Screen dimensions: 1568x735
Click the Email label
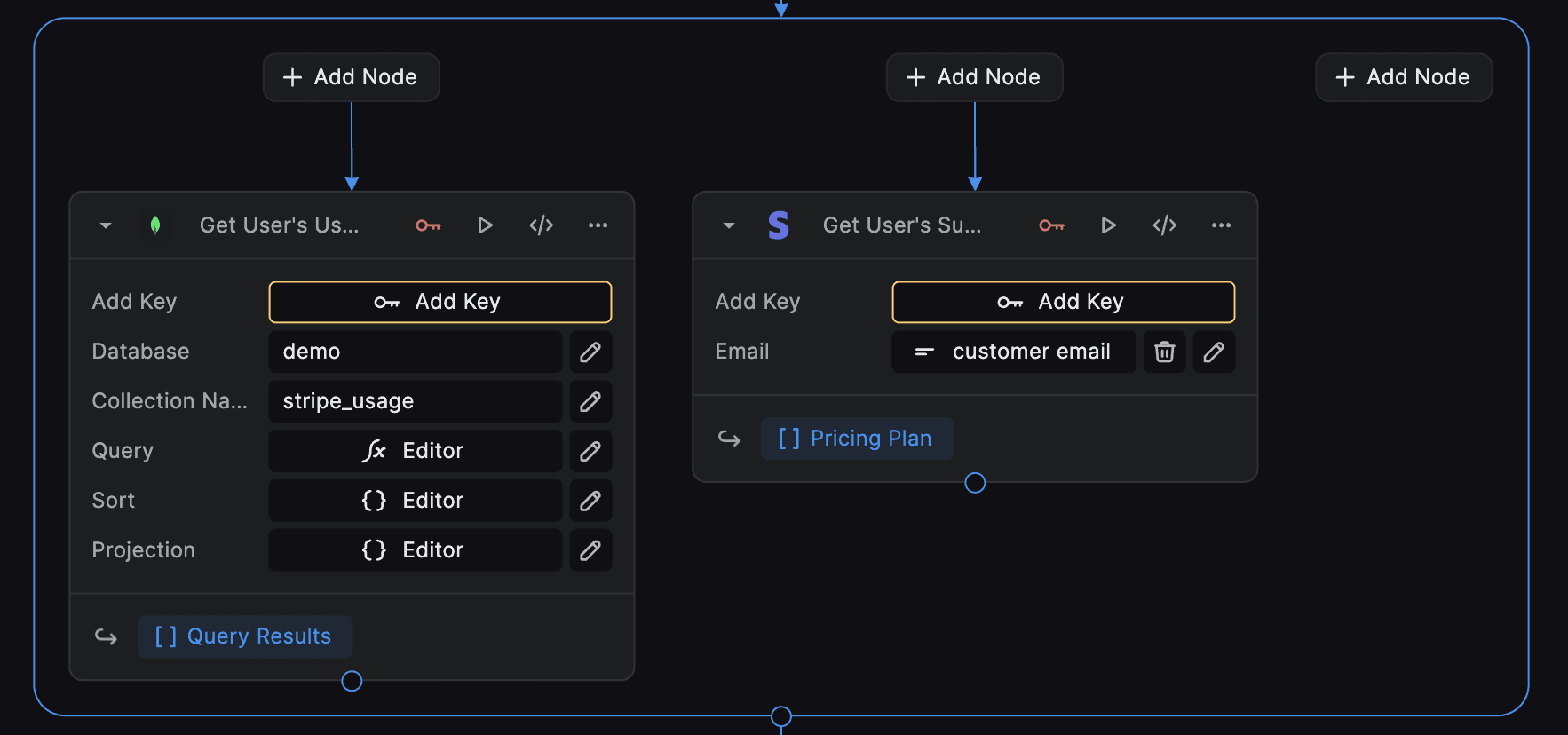click(742, 352)
